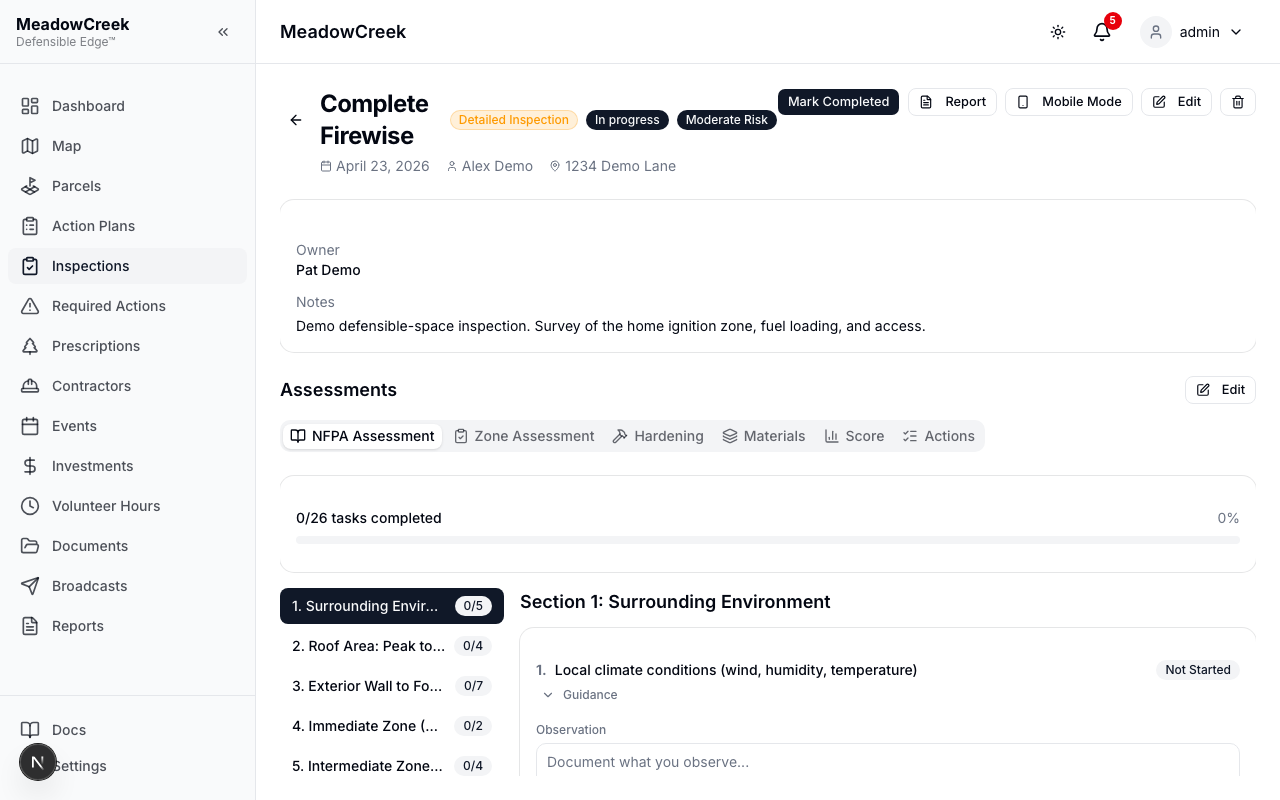Open Contractors list
Screen dimensions: 1280x800
pos(127,386)
